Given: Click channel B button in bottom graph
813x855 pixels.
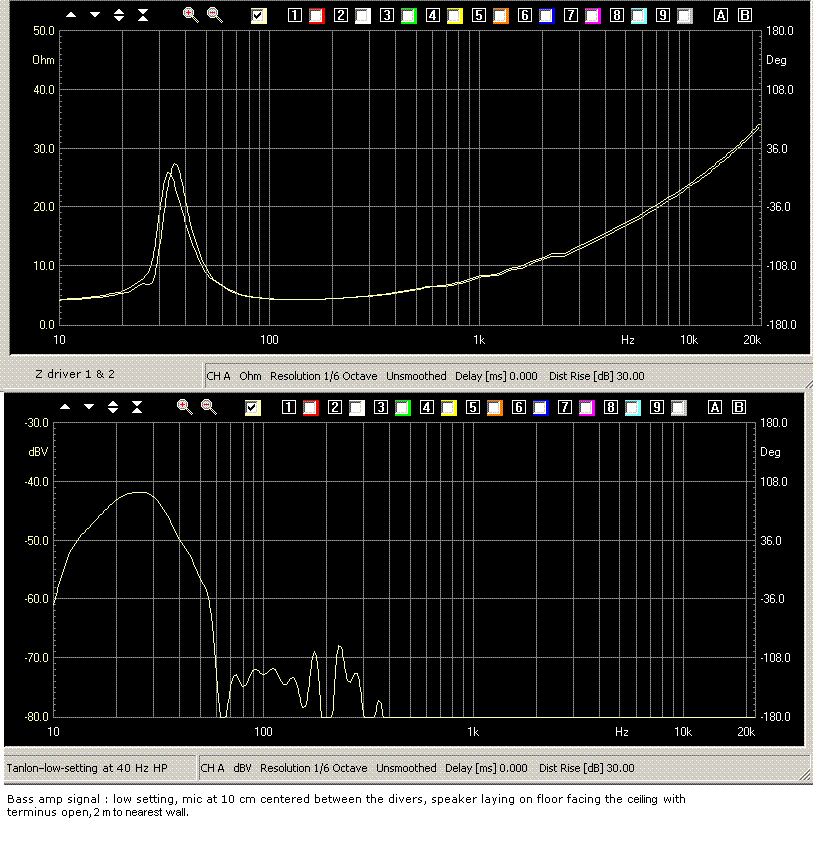Looking at the screenshot, I should pos(739,407).
